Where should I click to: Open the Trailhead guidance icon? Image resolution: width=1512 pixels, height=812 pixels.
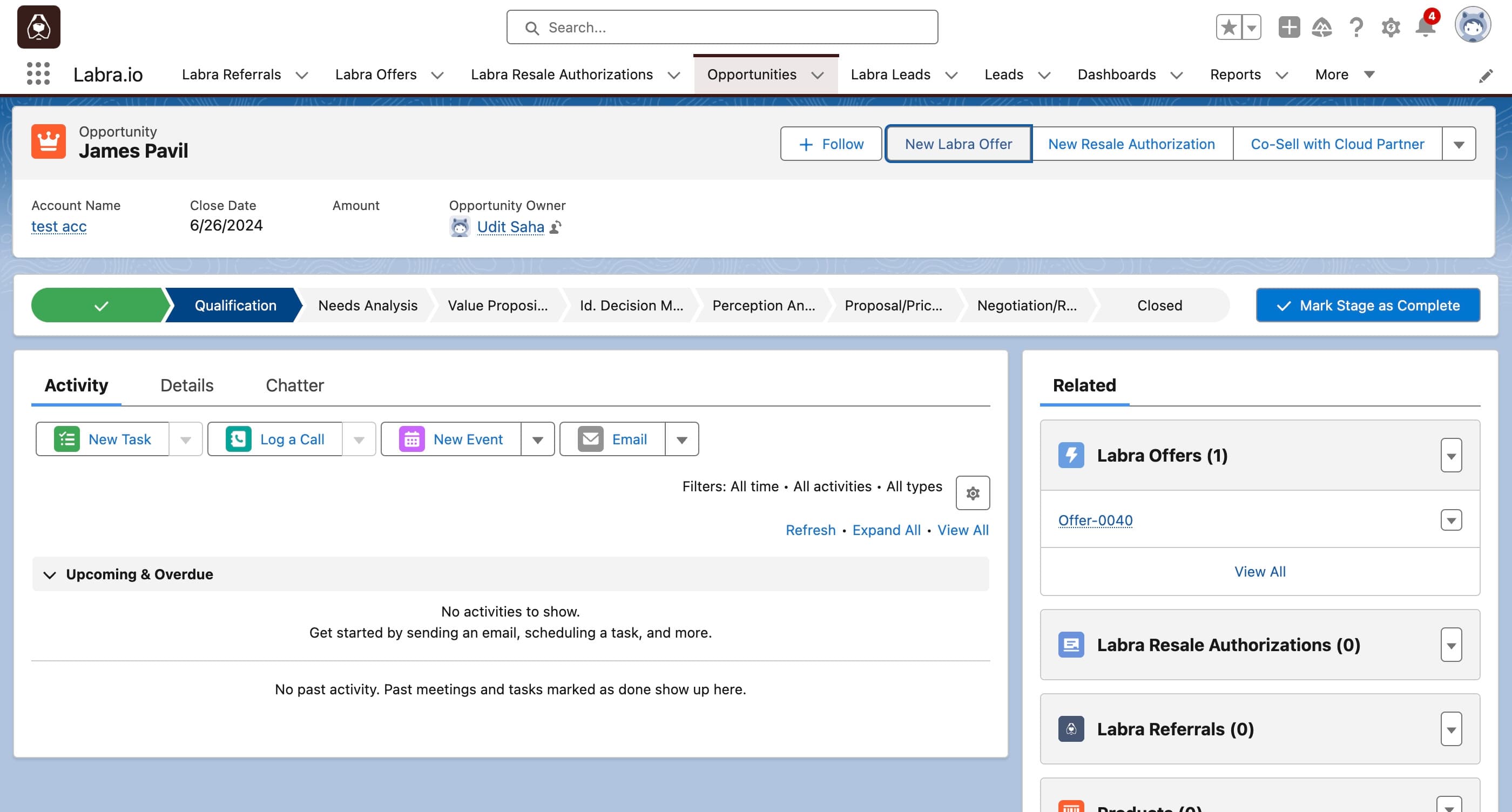point(1322,27)
